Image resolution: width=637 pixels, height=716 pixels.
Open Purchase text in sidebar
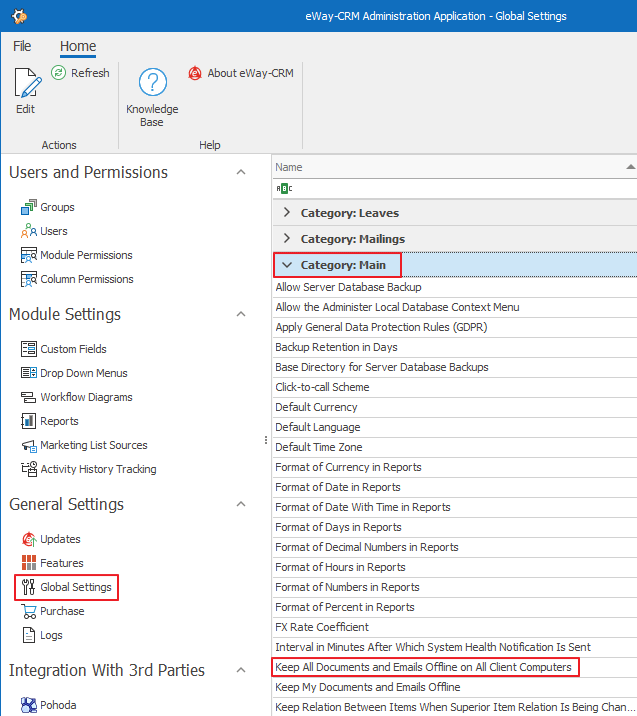tap(62, 611)
